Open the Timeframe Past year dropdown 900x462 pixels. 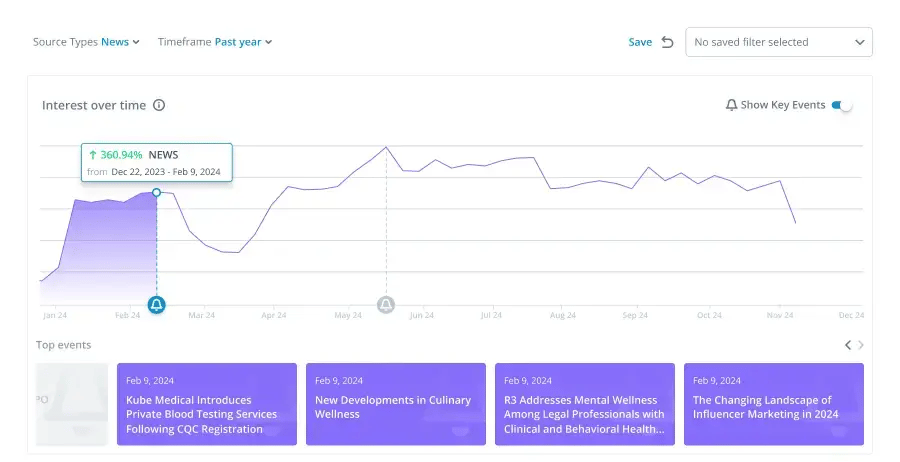click(x=243, y=42)
